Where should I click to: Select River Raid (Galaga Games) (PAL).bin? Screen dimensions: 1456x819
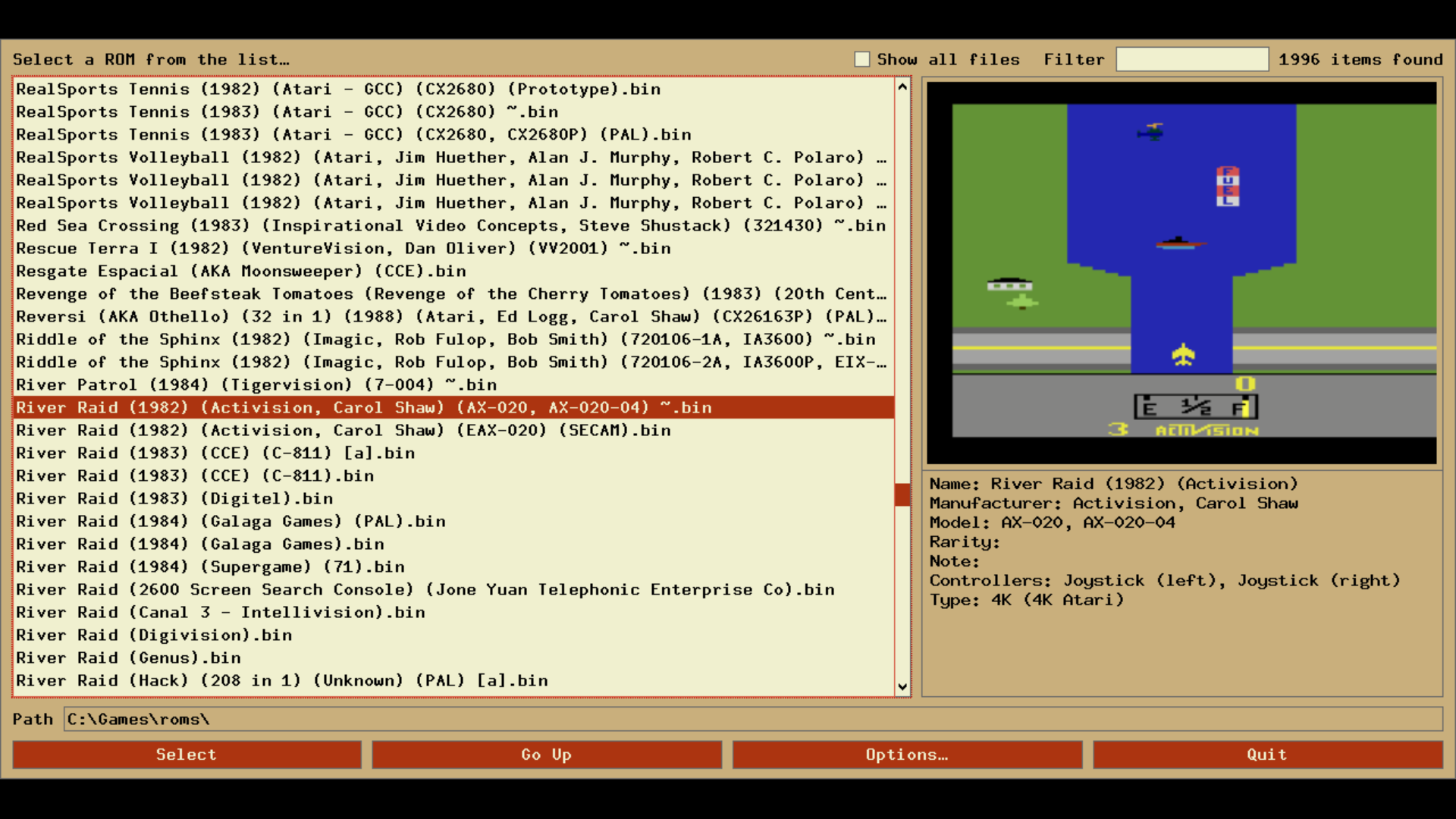(x=453, y=522)
